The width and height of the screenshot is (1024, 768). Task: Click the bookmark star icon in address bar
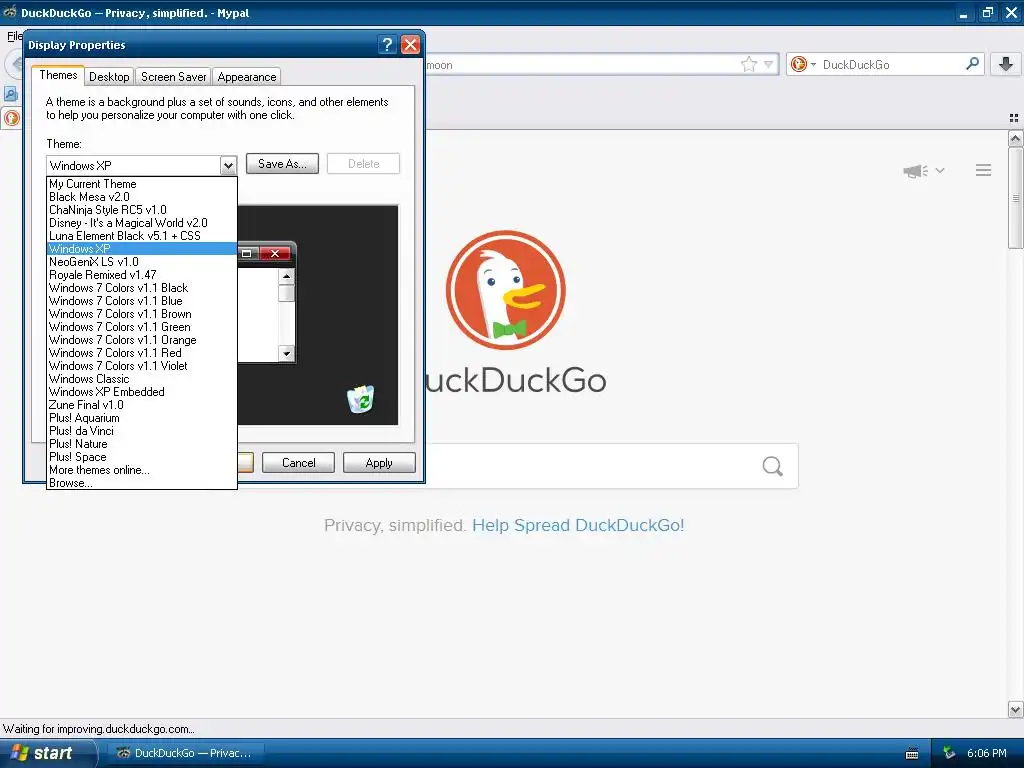click(x=748, y=64)
